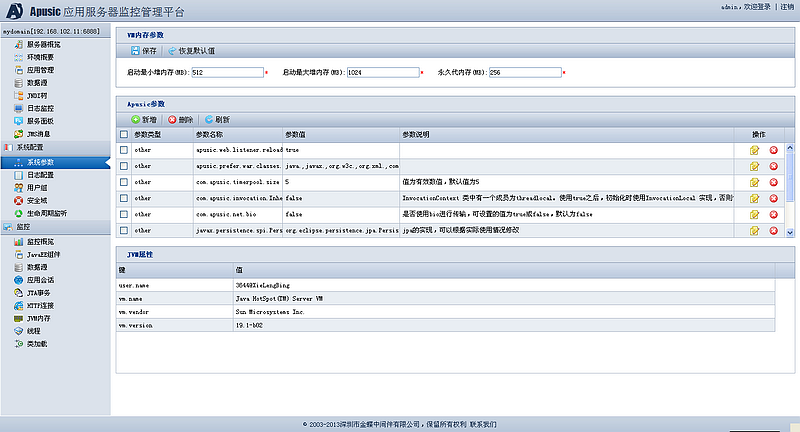Click 新增 to add a parameter
Screen dimensions: 800x432
point(144,119)
